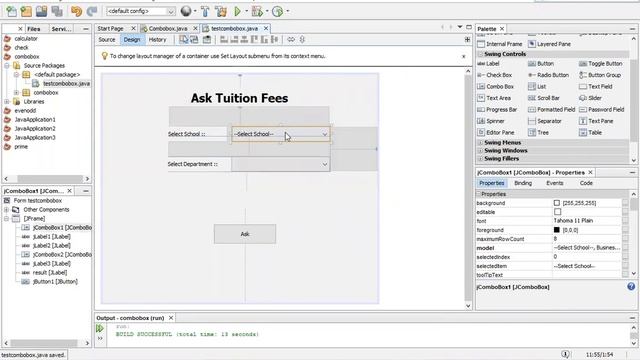Open the Code tab in Properties
This screenshot has width=640, height=360.
pos(586,183)
